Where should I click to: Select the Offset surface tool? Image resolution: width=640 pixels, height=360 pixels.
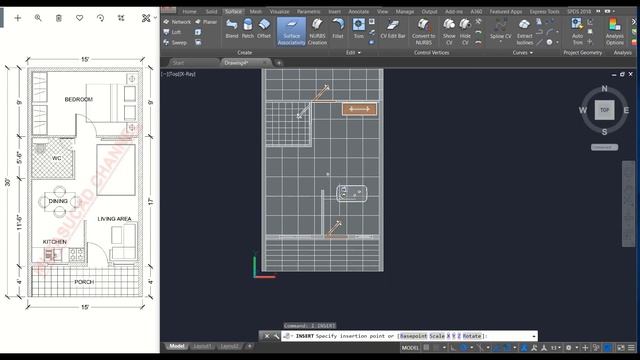point(264,29)
